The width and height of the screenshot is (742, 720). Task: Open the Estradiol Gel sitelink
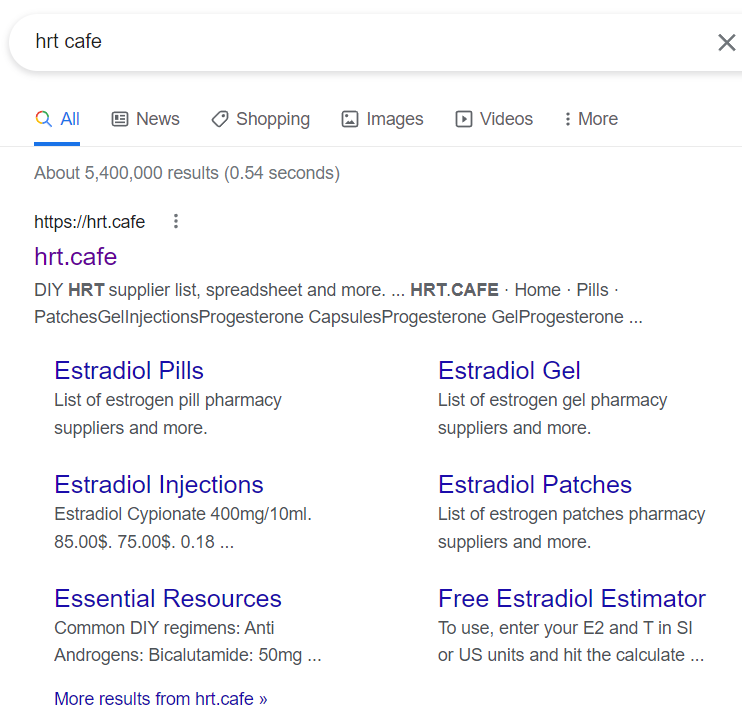coord(509,370)
